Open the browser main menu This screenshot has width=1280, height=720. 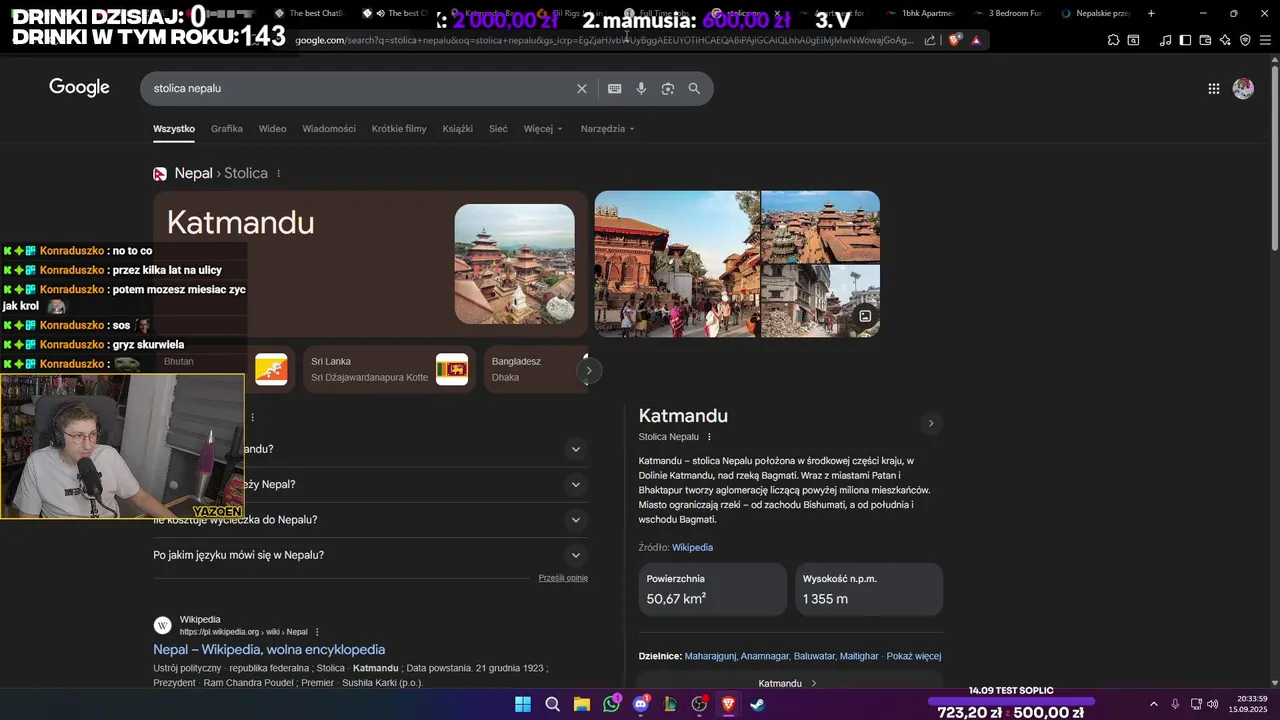point(1265,40)
